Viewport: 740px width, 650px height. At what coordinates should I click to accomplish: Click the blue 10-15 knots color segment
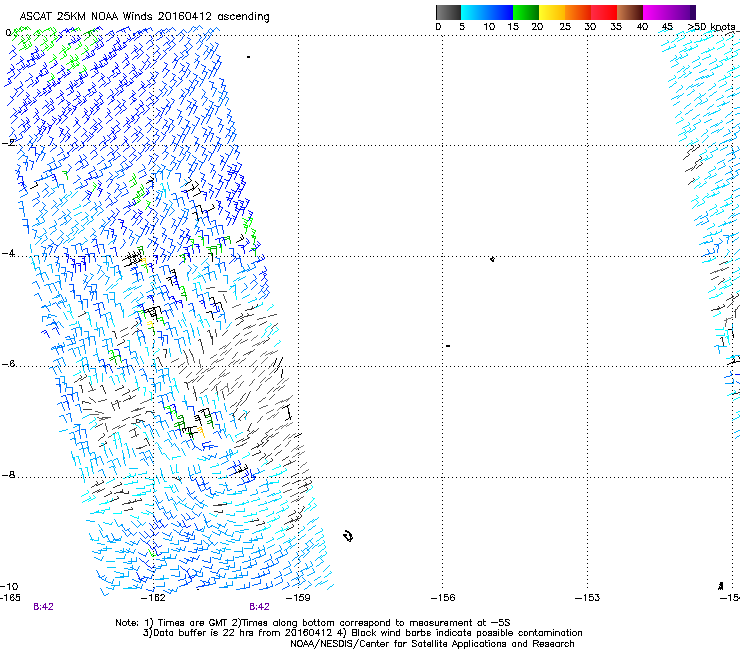[499, 12]
